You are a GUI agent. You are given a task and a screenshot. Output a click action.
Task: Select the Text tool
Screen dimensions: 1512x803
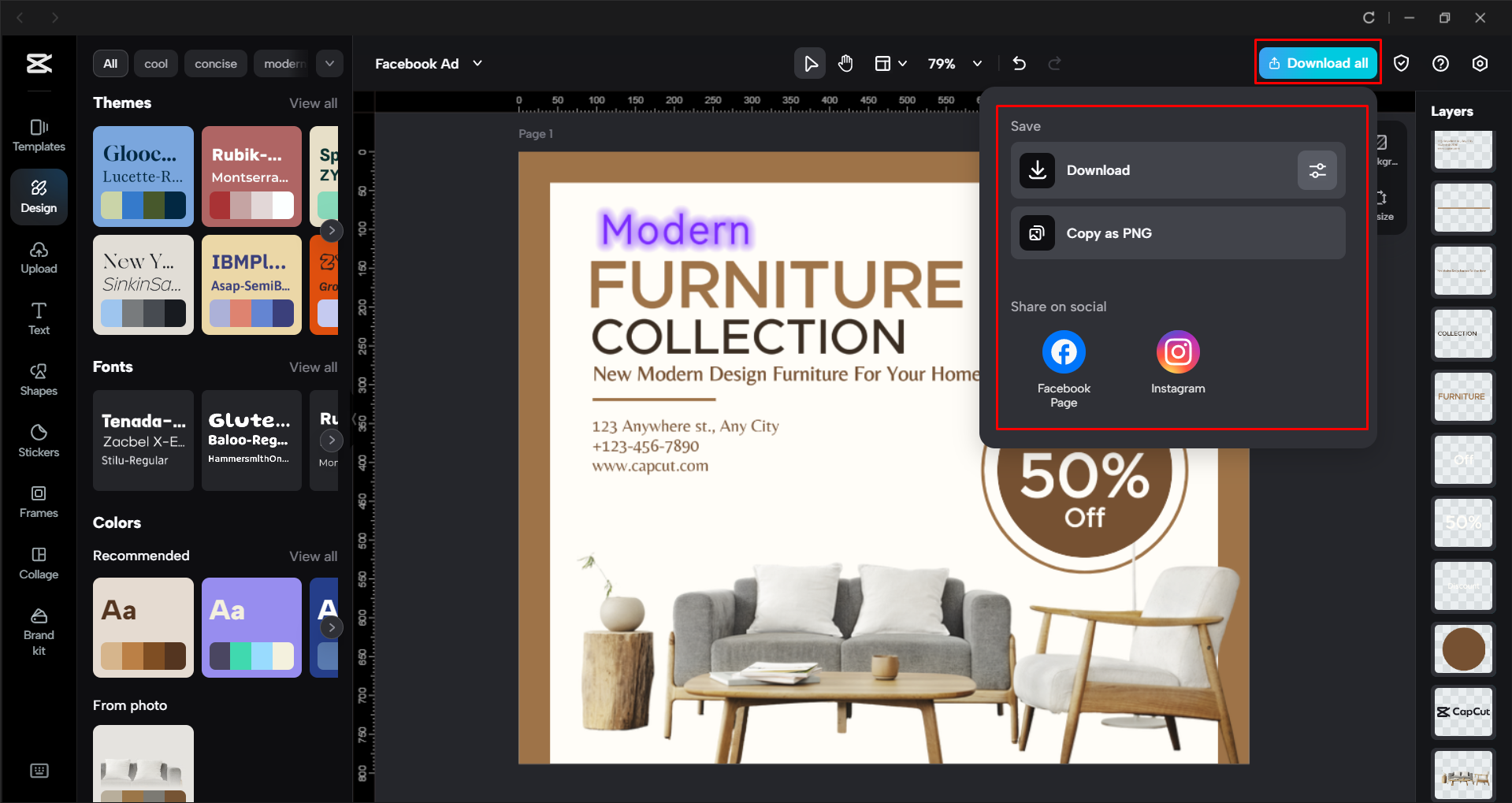tap(38, 318)
